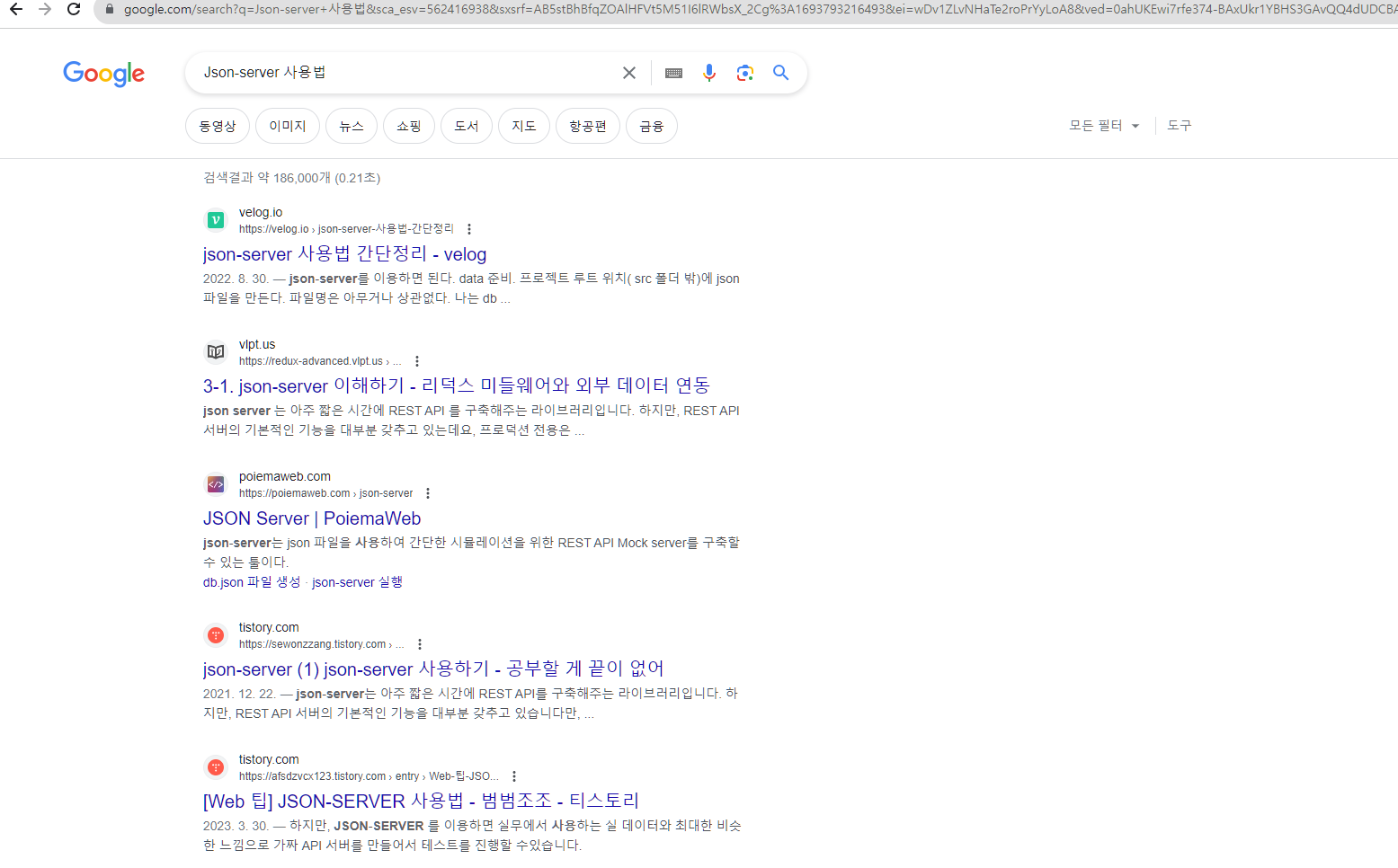Click the afsdzvcx123 tistory favicon
1398x868 pixels.
coord(216,767)
